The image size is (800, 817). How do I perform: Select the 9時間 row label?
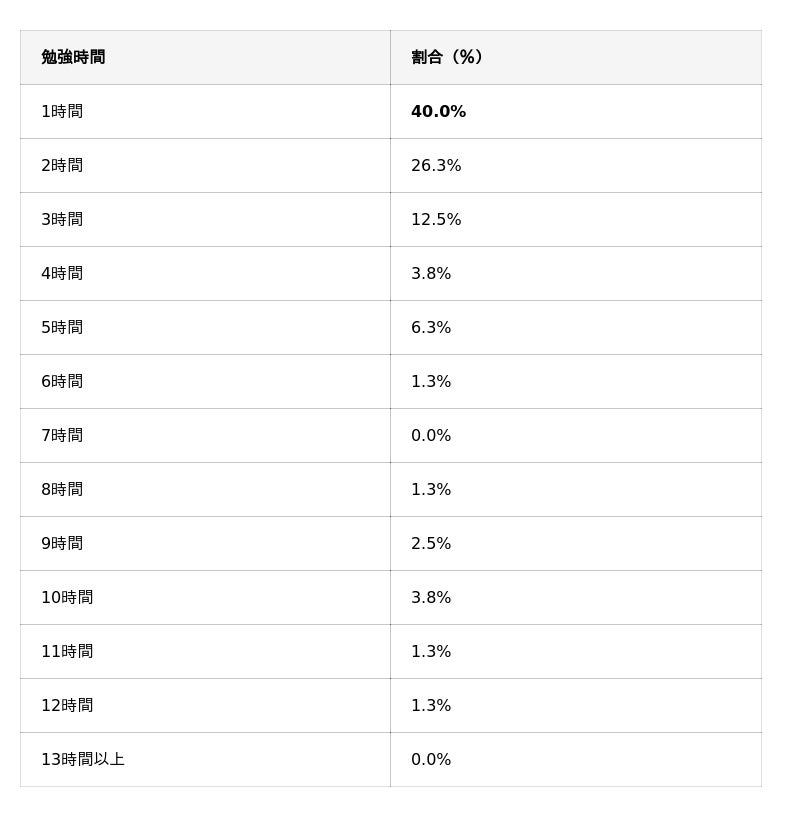tap(62, 543)
